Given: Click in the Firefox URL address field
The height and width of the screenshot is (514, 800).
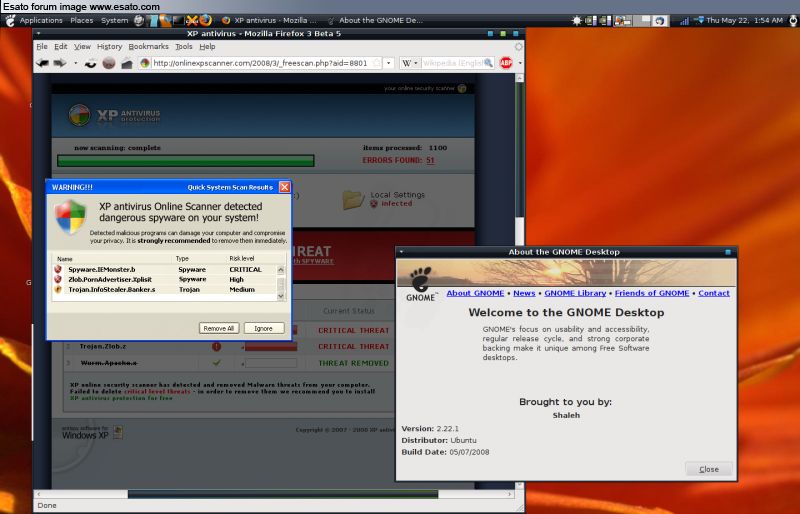Looking at the screenshot, I should [260, 63].
